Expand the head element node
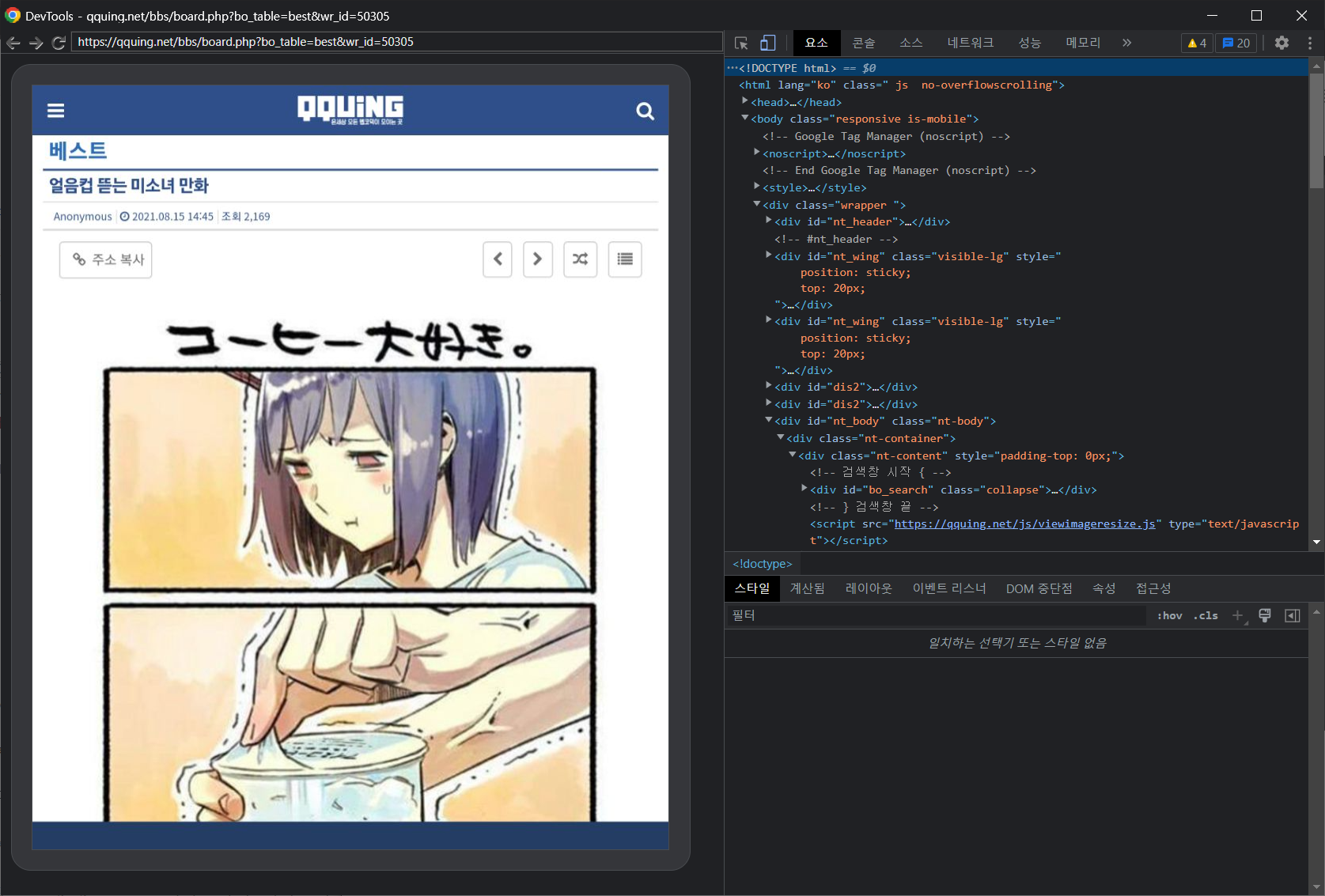The height and width of the screenshot is (896, 1325). click(745, 101)
